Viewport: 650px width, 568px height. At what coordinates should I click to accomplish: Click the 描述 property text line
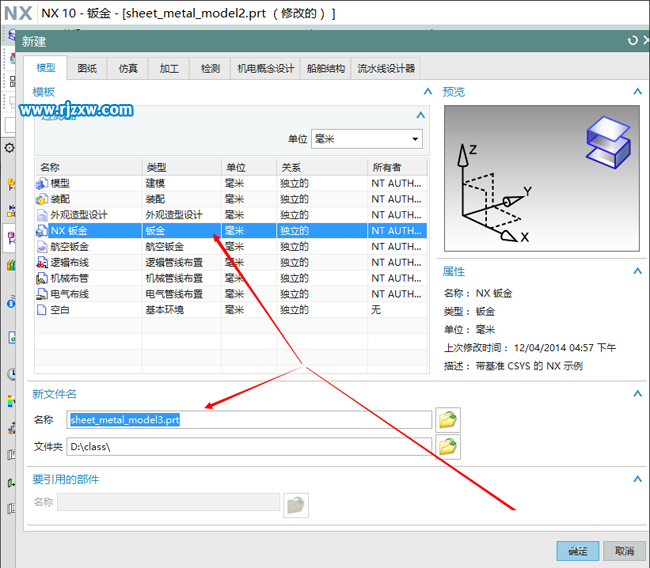point(513,366)
